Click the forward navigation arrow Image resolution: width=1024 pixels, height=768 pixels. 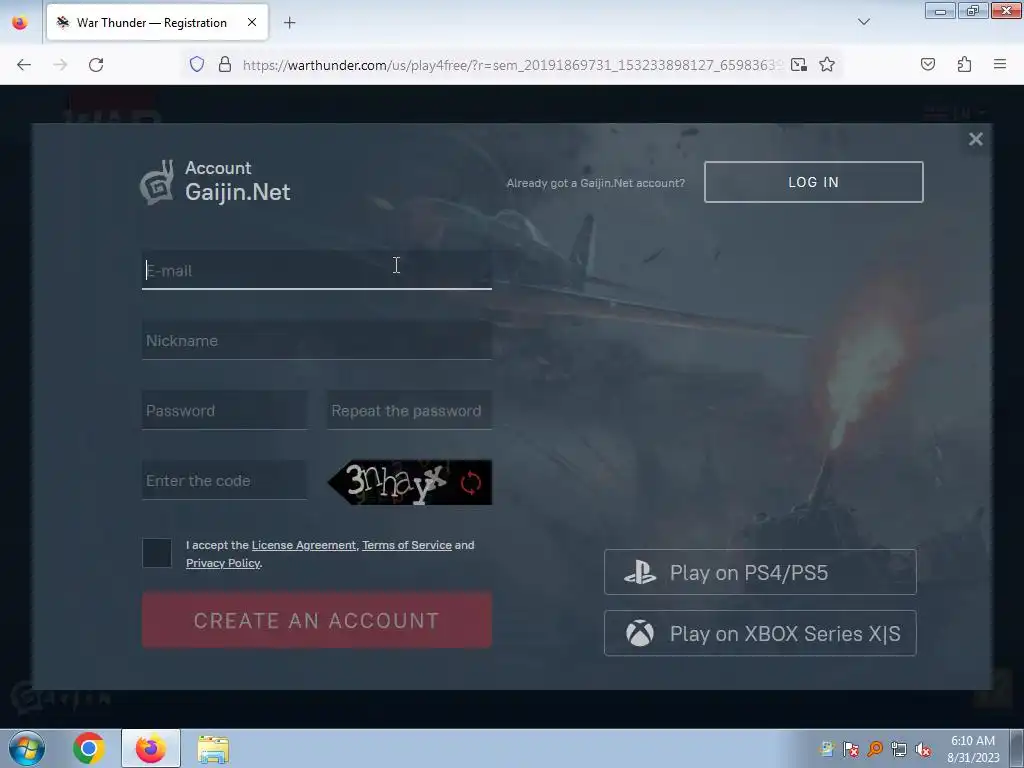click(x=60, y=65)
